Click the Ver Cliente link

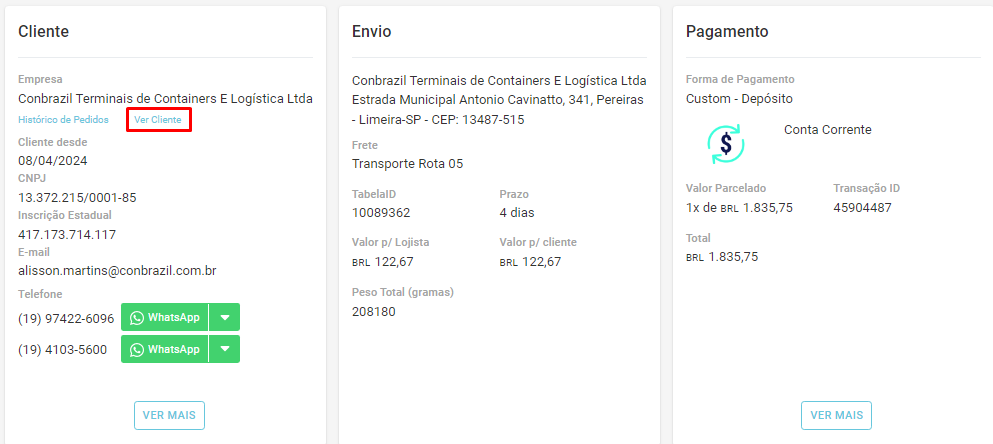coord(158,120)
